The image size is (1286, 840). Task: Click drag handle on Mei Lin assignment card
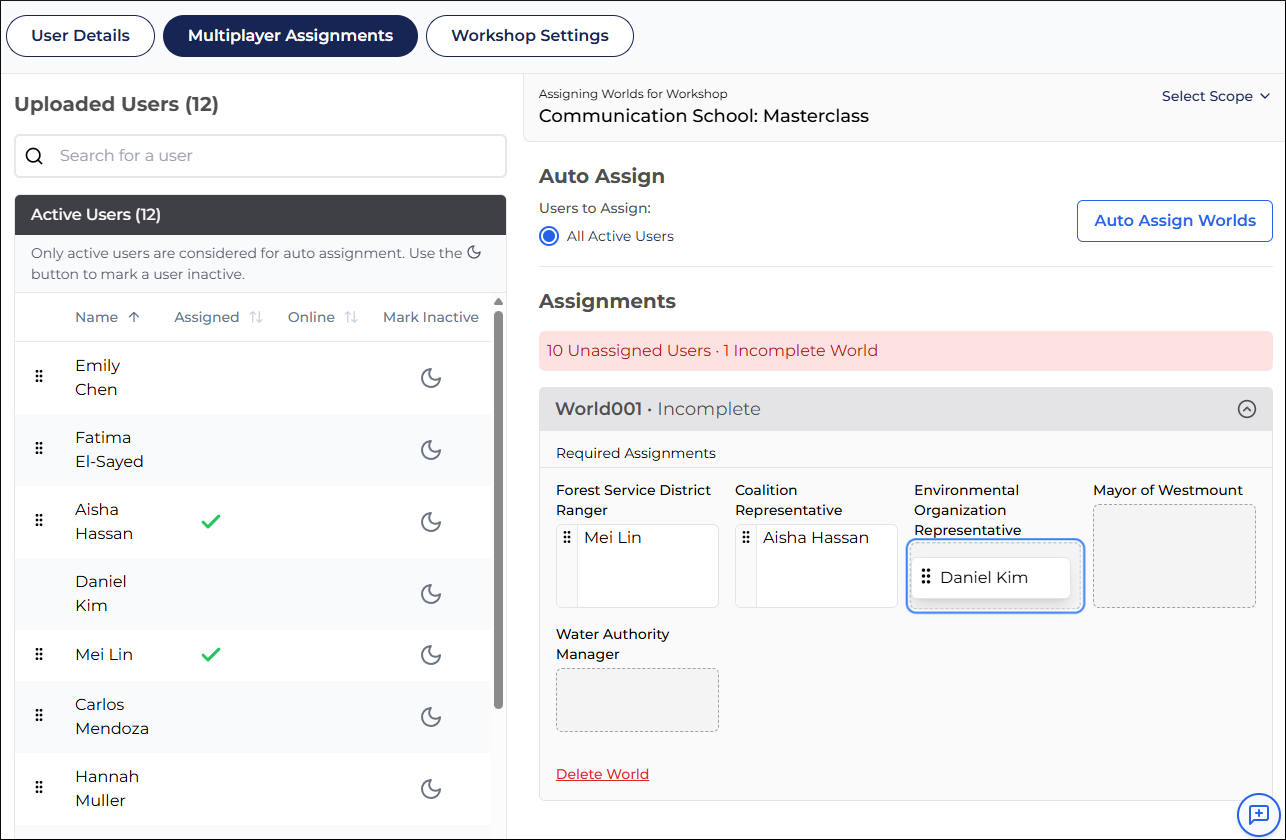pos(567,538)
